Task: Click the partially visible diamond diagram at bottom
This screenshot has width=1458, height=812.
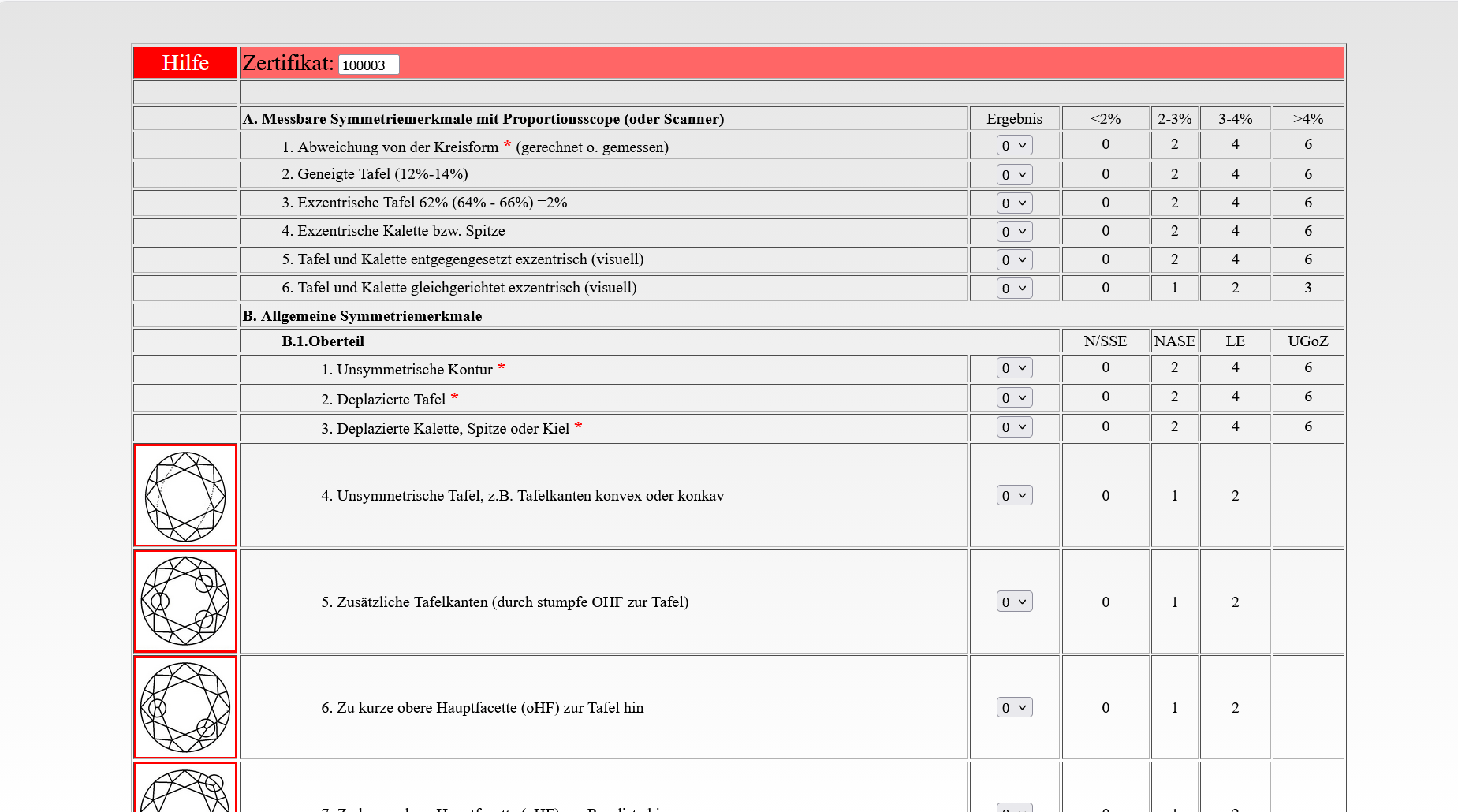Action: coord(185,788)
